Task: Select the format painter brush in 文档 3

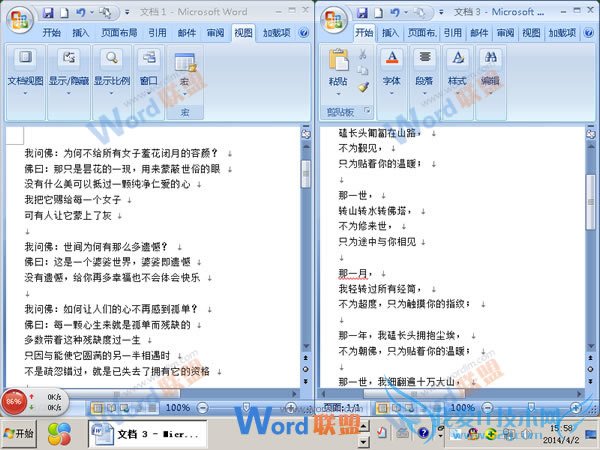Action: [363, 87]
